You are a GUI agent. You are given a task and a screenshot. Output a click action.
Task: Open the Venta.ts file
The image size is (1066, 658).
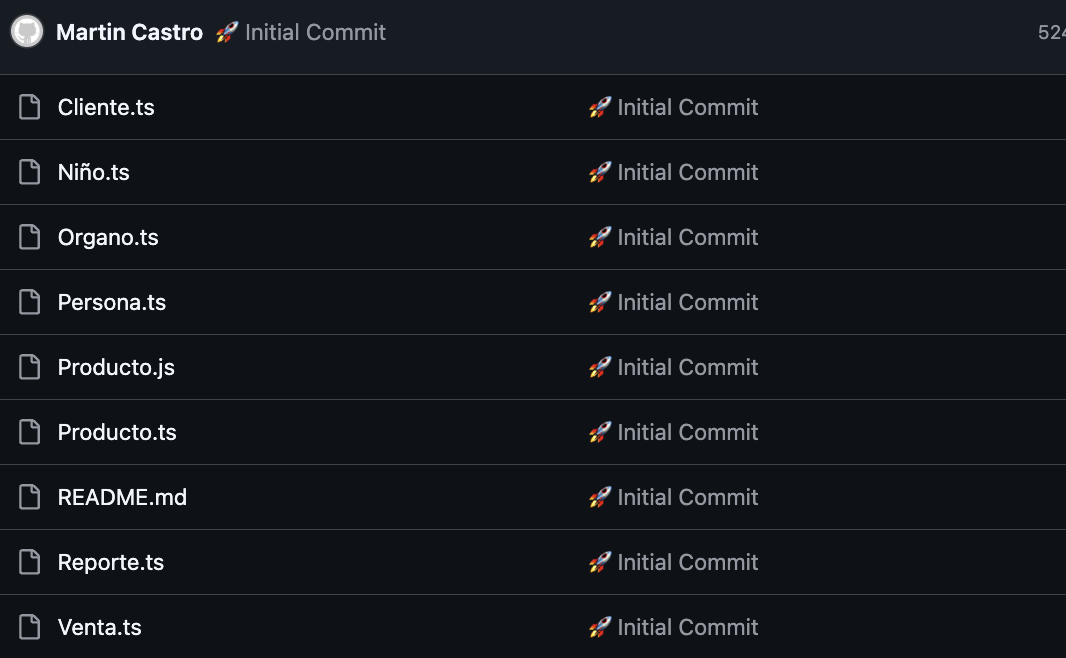click(x=100, y=627)
